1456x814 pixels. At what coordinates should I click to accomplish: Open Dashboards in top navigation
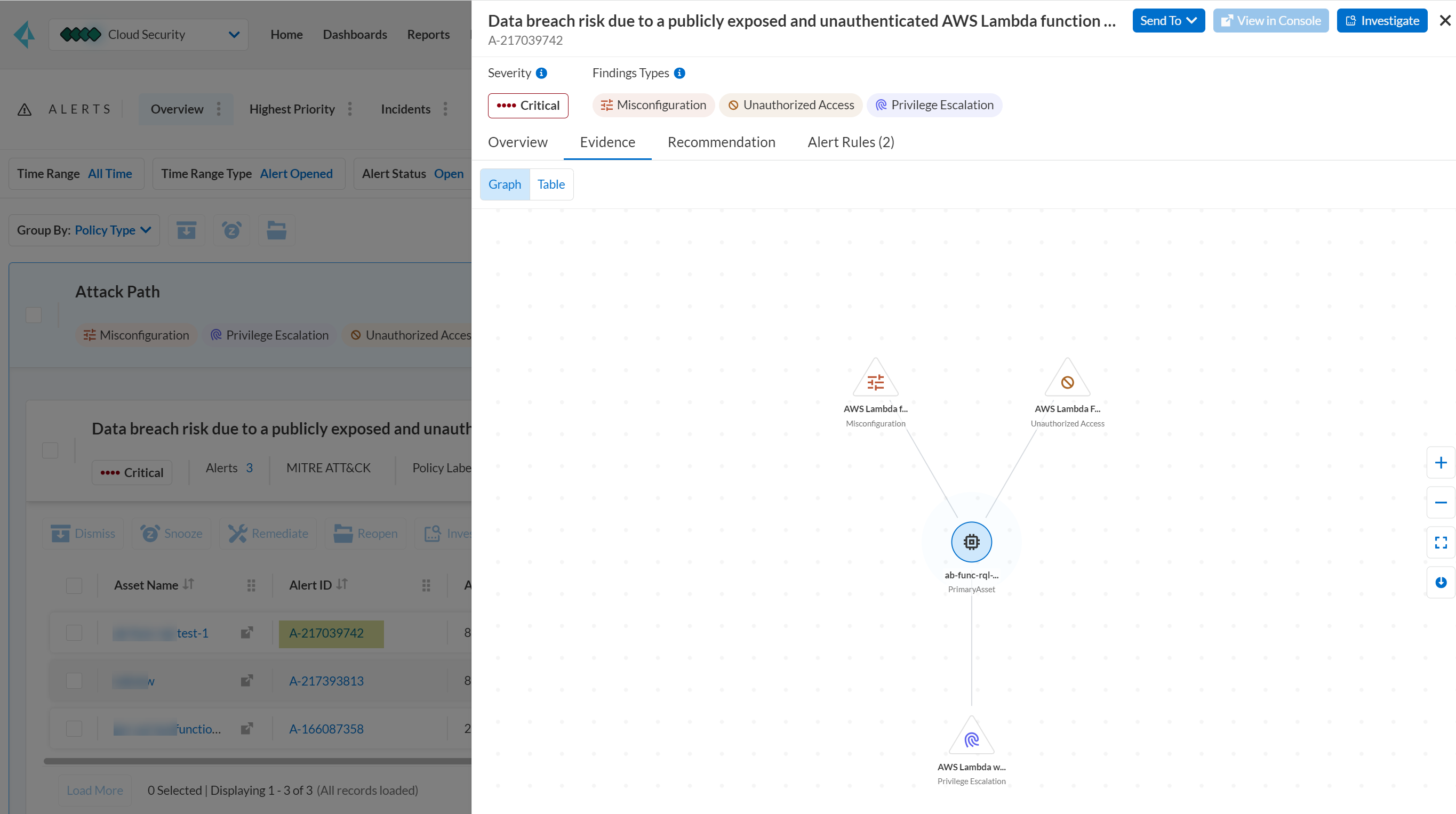355,35
